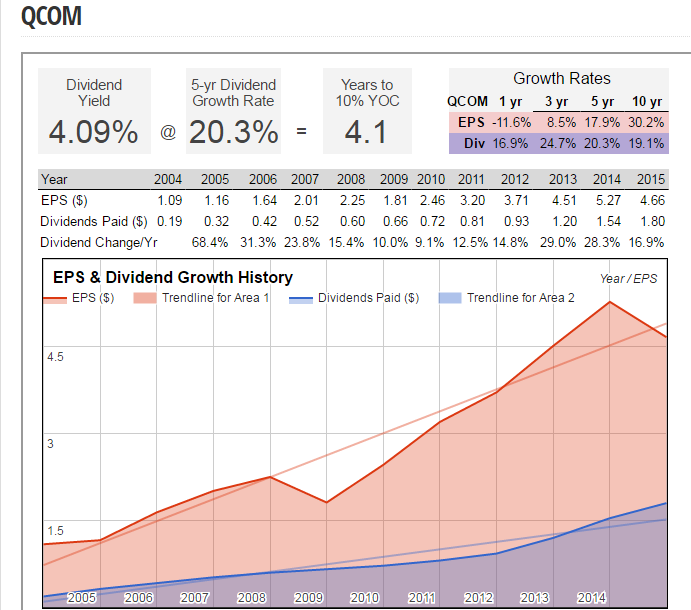Click the dividend change value 29.0%
This screenshot has height=610, width=691.
[x=558, y=242]
